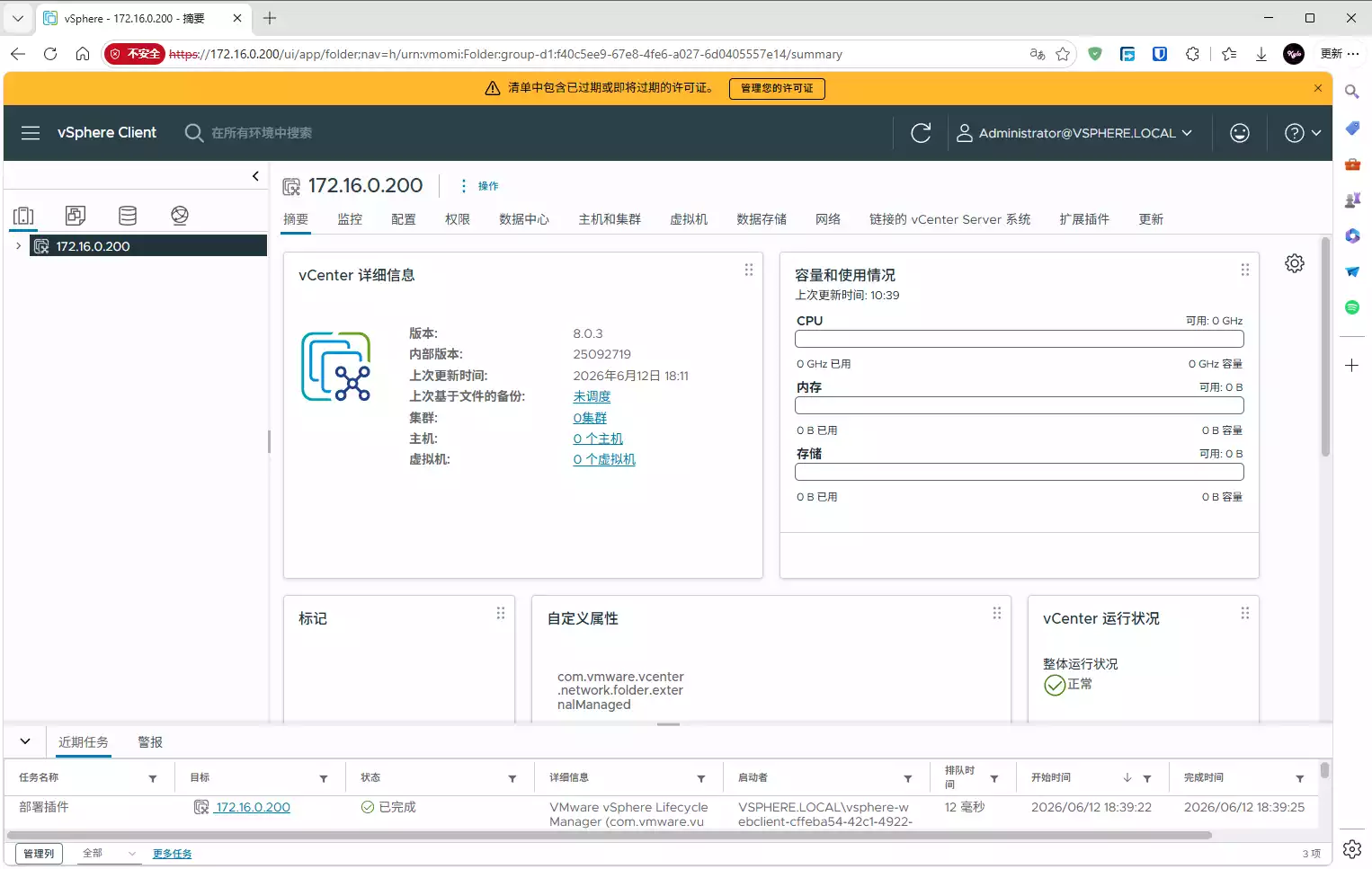Click the 0 个虚拟机 link
1372x869 pixels.
[x=604, y=459]
